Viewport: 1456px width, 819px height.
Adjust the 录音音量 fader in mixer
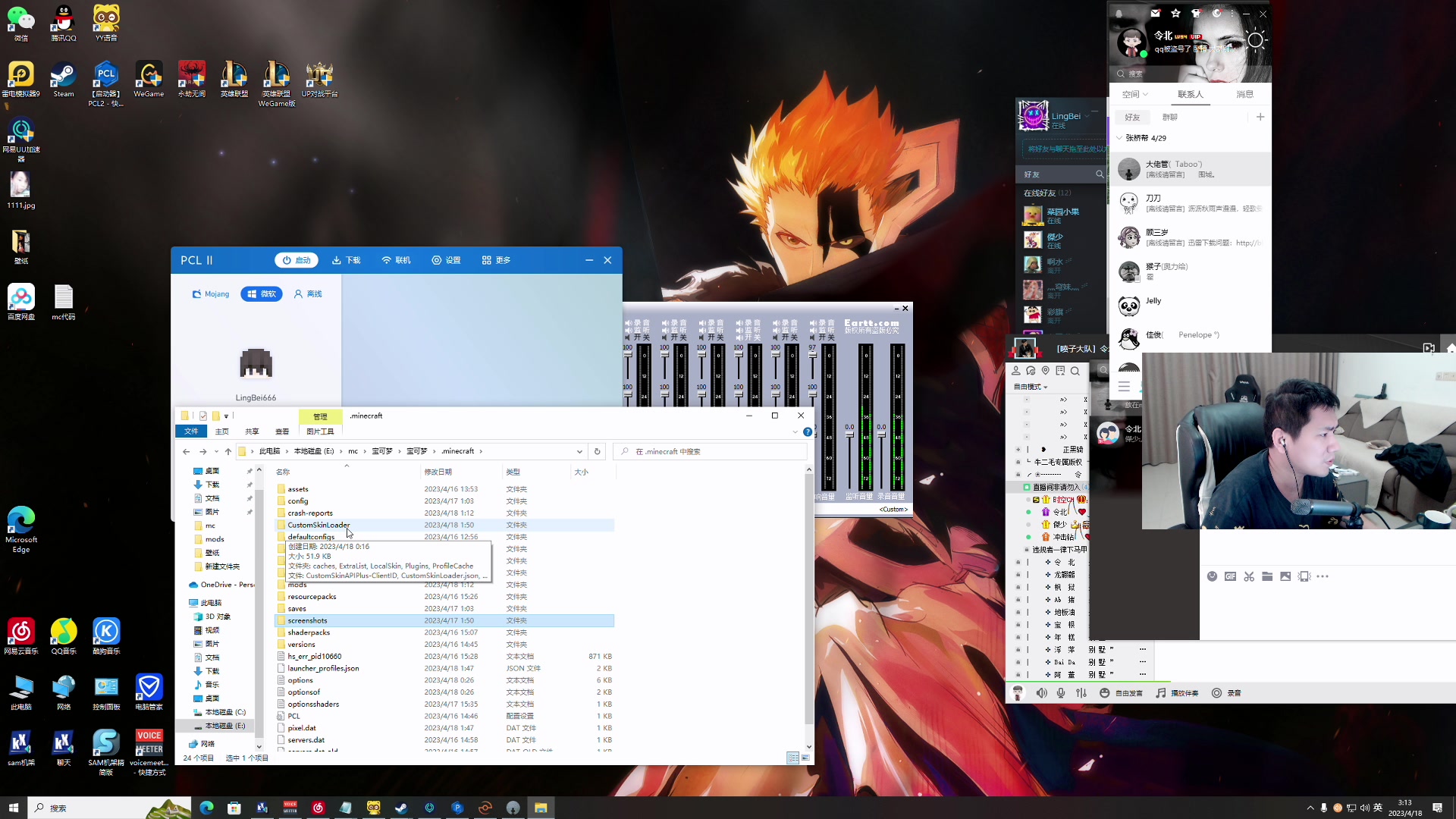(x=881, y=436)
